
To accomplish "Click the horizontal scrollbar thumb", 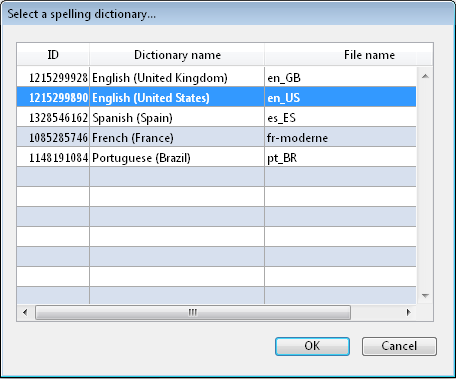I will coord(193,312).
